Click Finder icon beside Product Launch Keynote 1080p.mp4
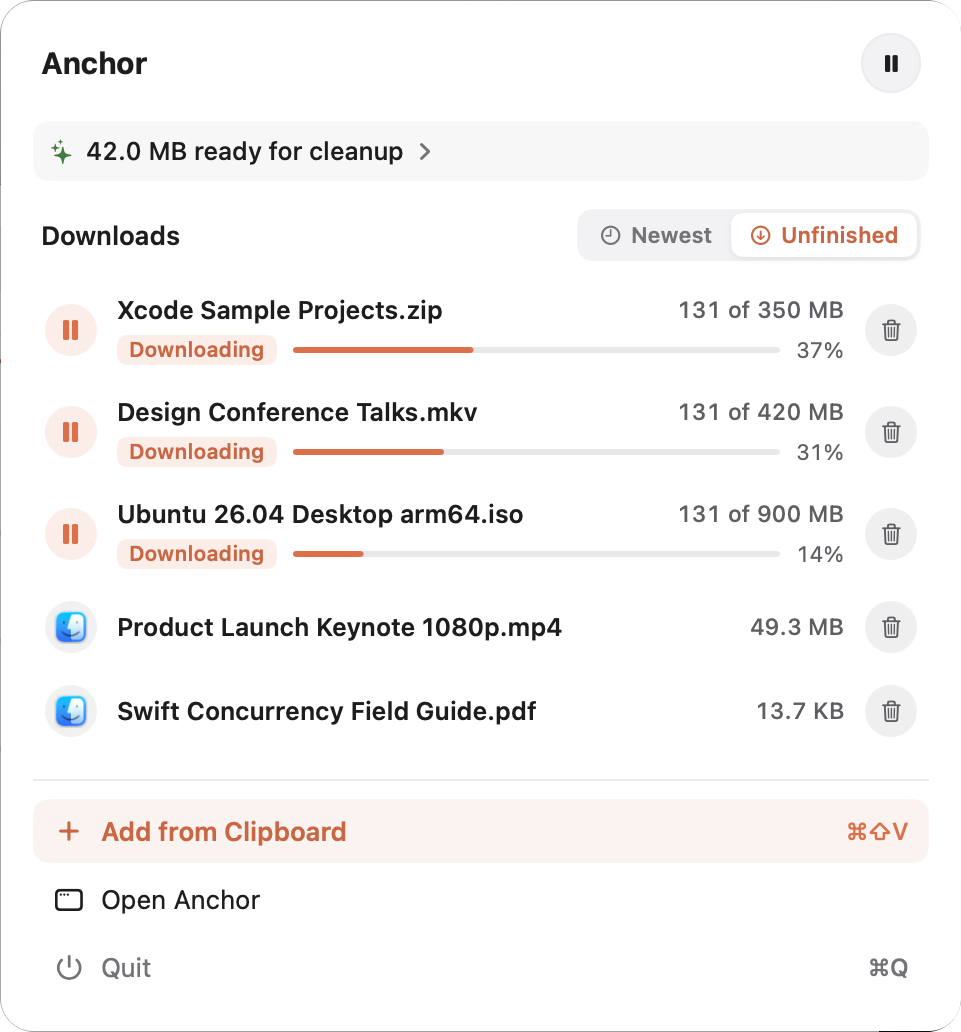Viewport: 961px width, 1032px height. pos(71,627)
